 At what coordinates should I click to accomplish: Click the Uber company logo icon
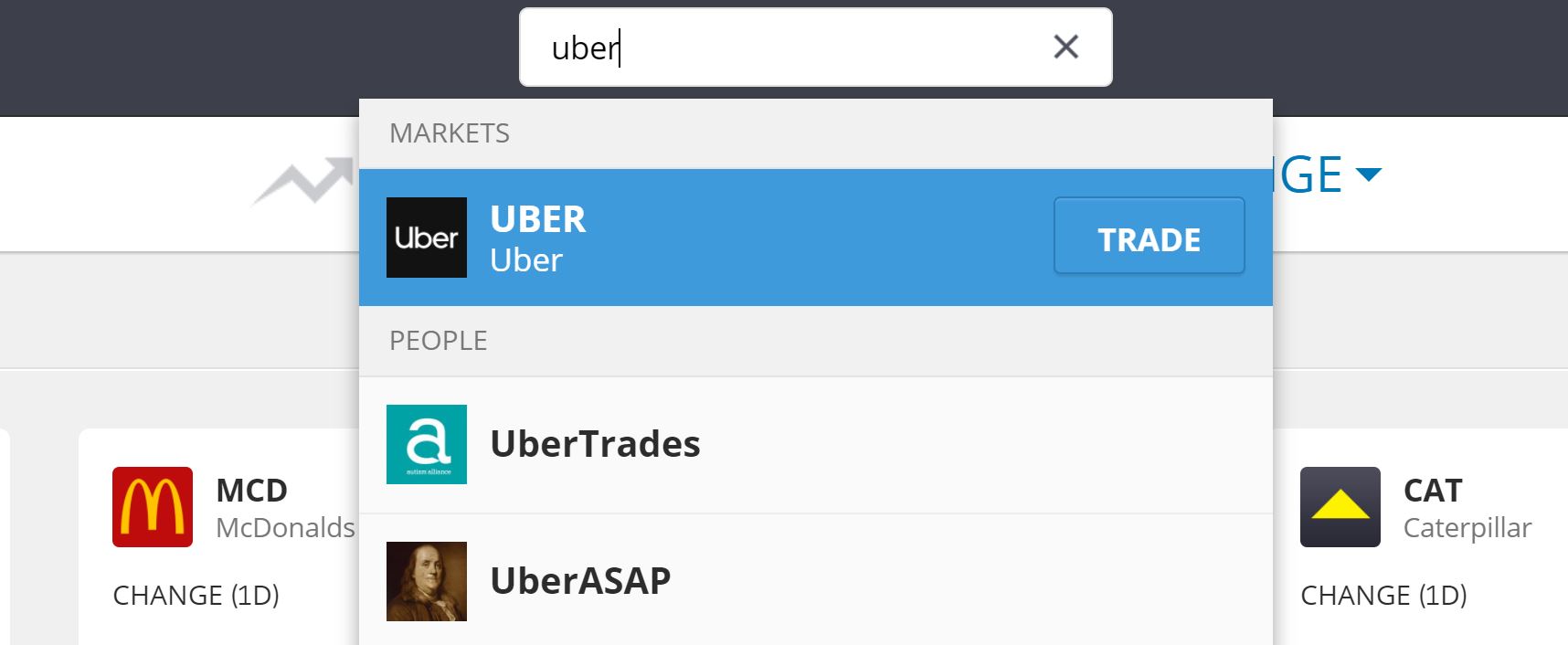426,237
